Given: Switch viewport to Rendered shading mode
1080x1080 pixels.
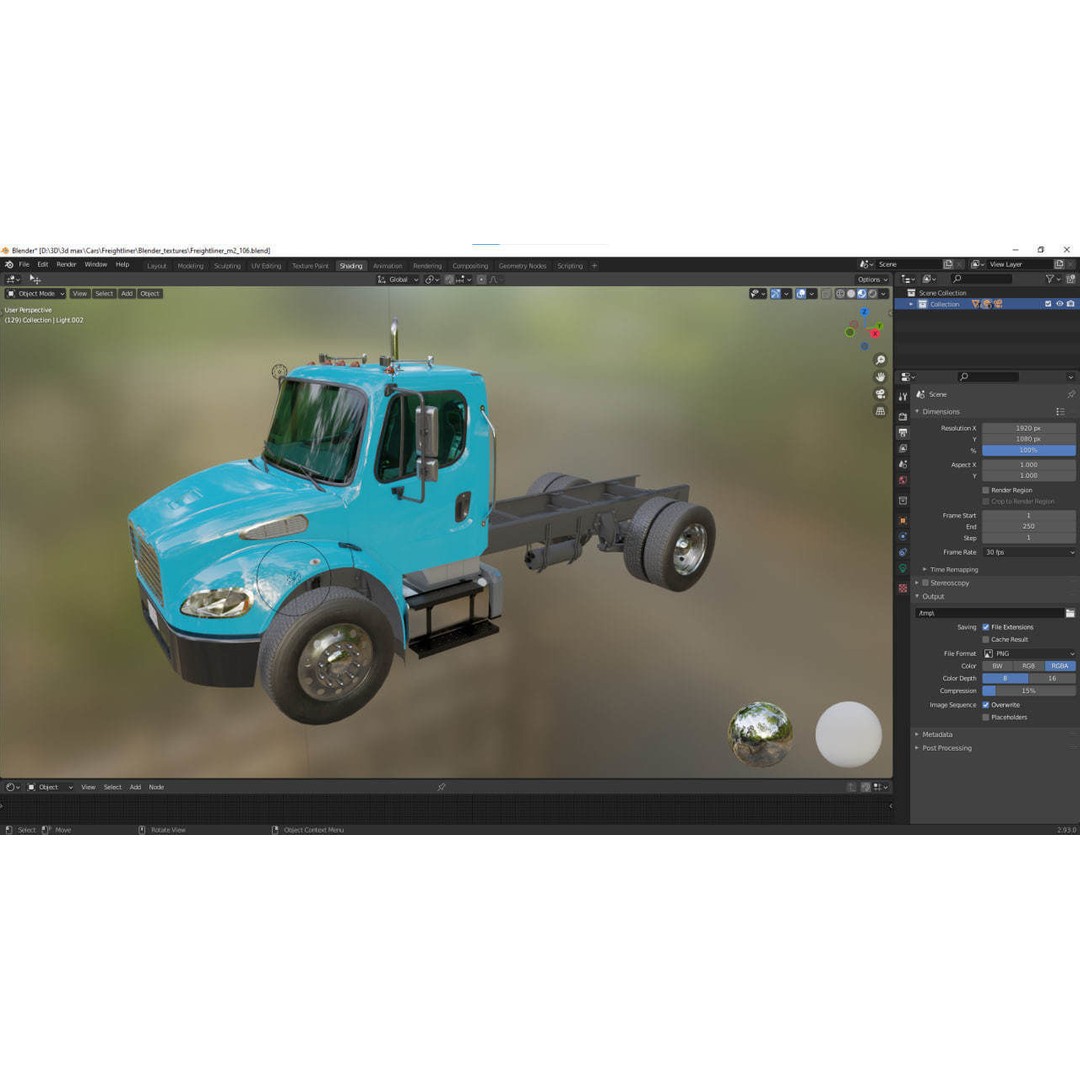Looking at the screenshot, I should point(872,293).
